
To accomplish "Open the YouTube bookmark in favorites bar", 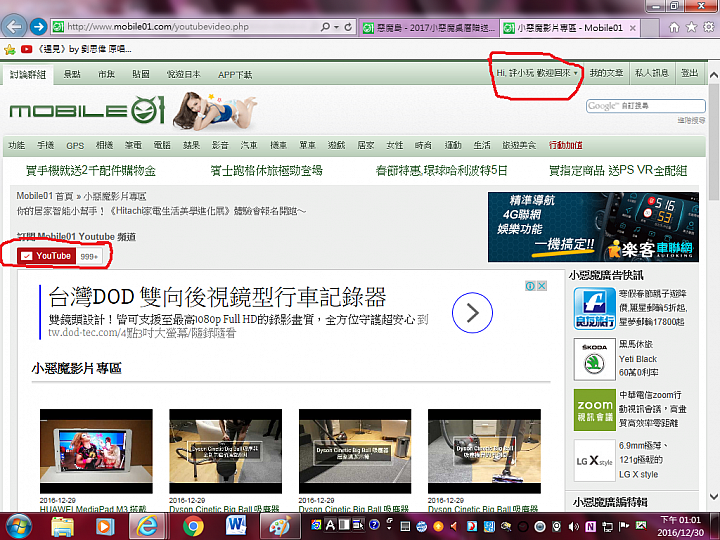I will (x=76, y=49).
